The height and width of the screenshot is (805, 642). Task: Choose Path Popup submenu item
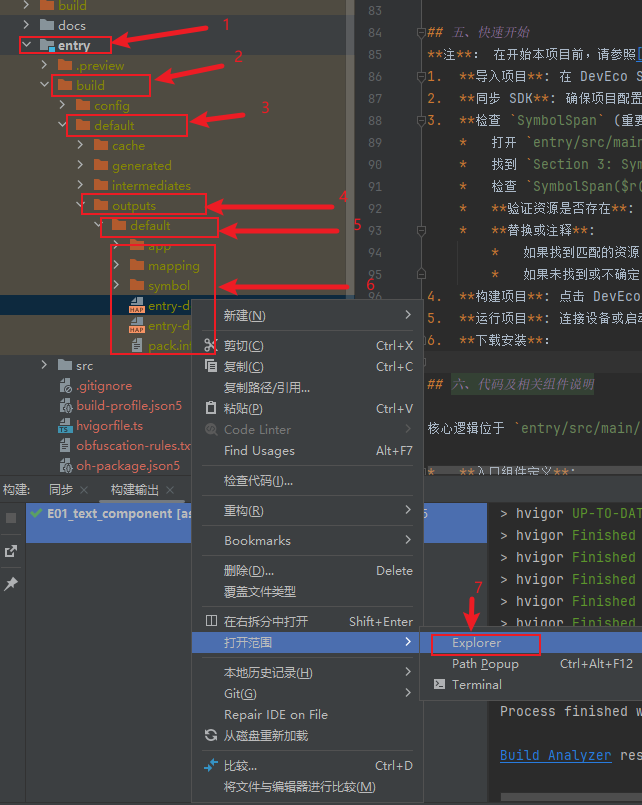(x=531, y=664)
